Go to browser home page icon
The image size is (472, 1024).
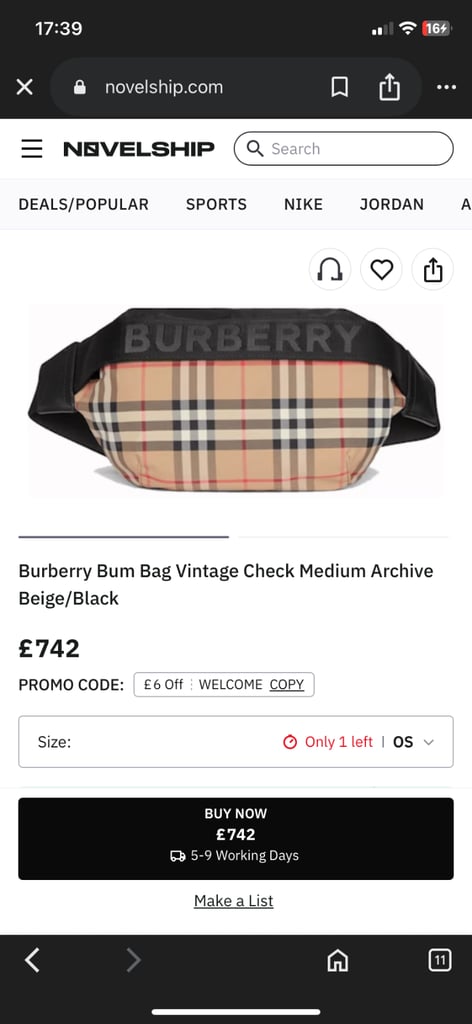(338, 960)
